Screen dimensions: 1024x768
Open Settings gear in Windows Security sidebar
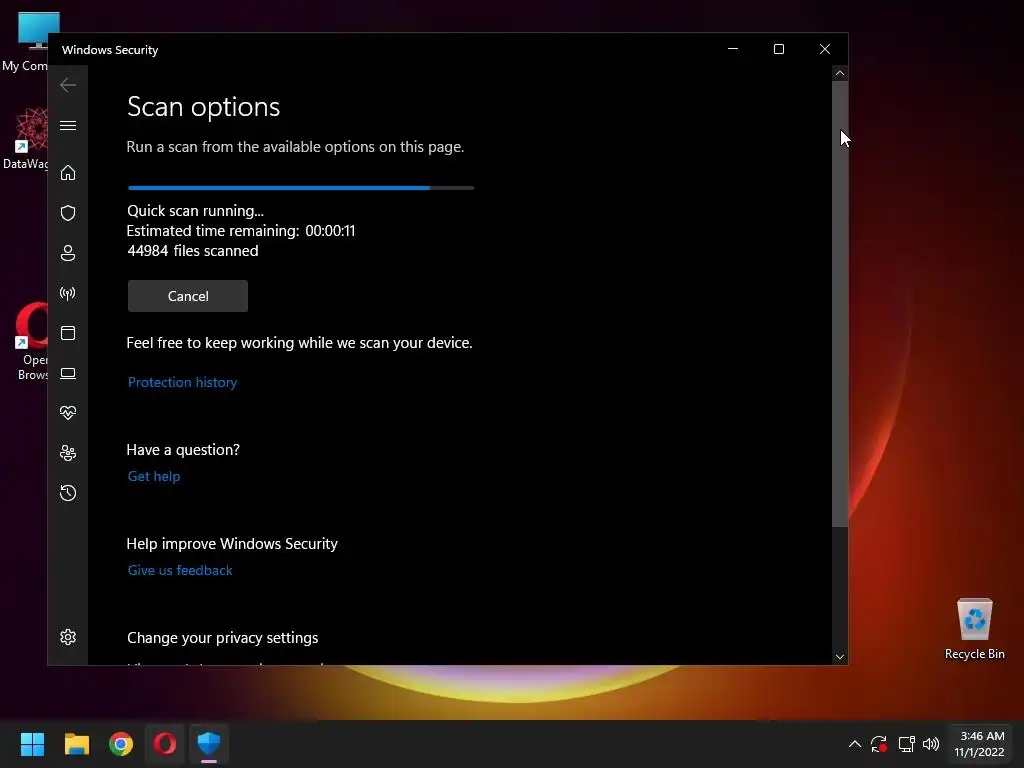pyautogui.click(x=68, y=637)
